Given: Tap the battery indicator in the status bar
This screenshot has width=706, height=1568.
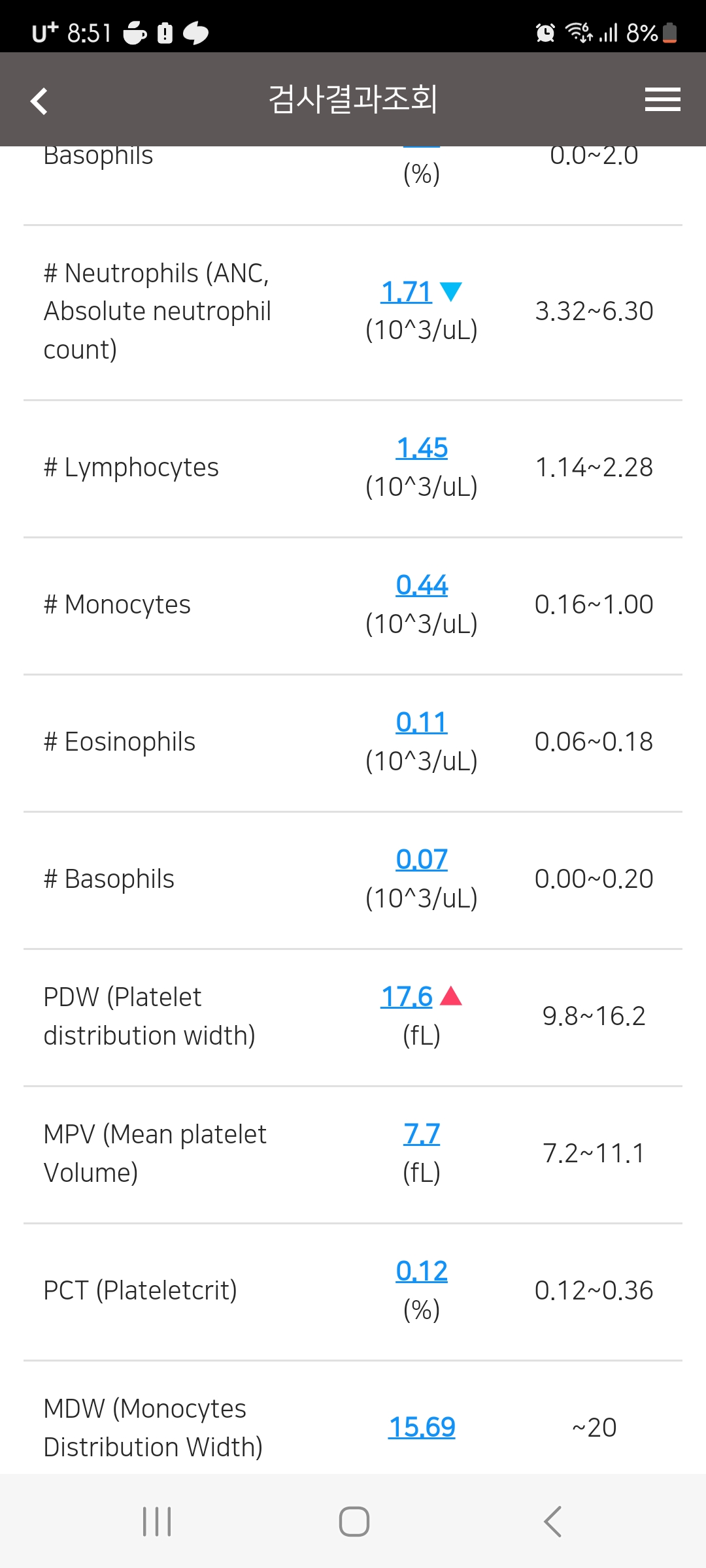Looking at the screenshot, I should click(x=669, y=32).
